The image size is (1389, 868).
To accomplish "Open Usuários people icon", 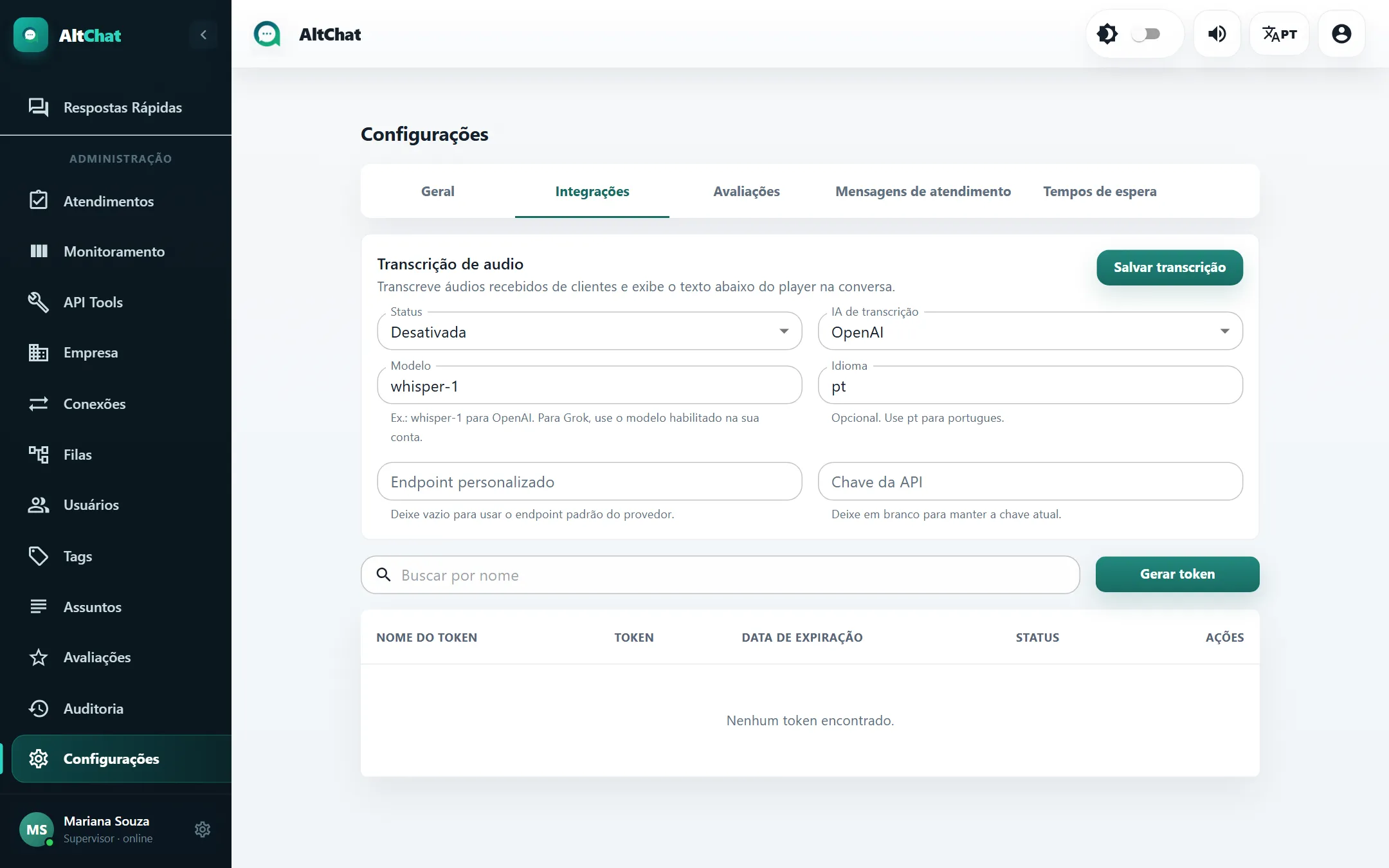I will pos(39,505).
